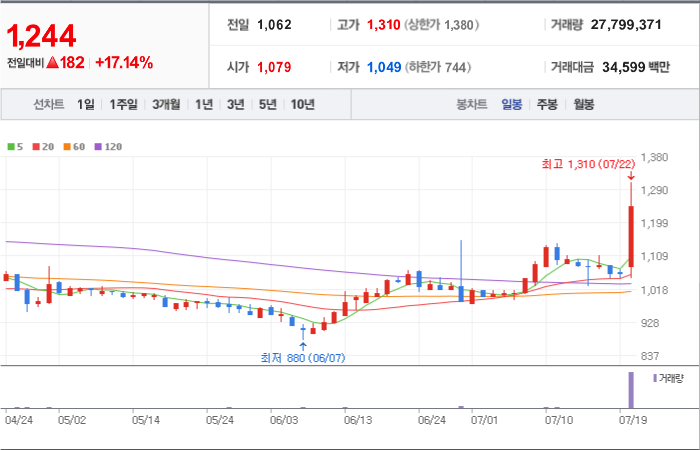Select the 1일 line chart period
The width and height of the screenshot is (700, 450).
(x=86, y=104)
